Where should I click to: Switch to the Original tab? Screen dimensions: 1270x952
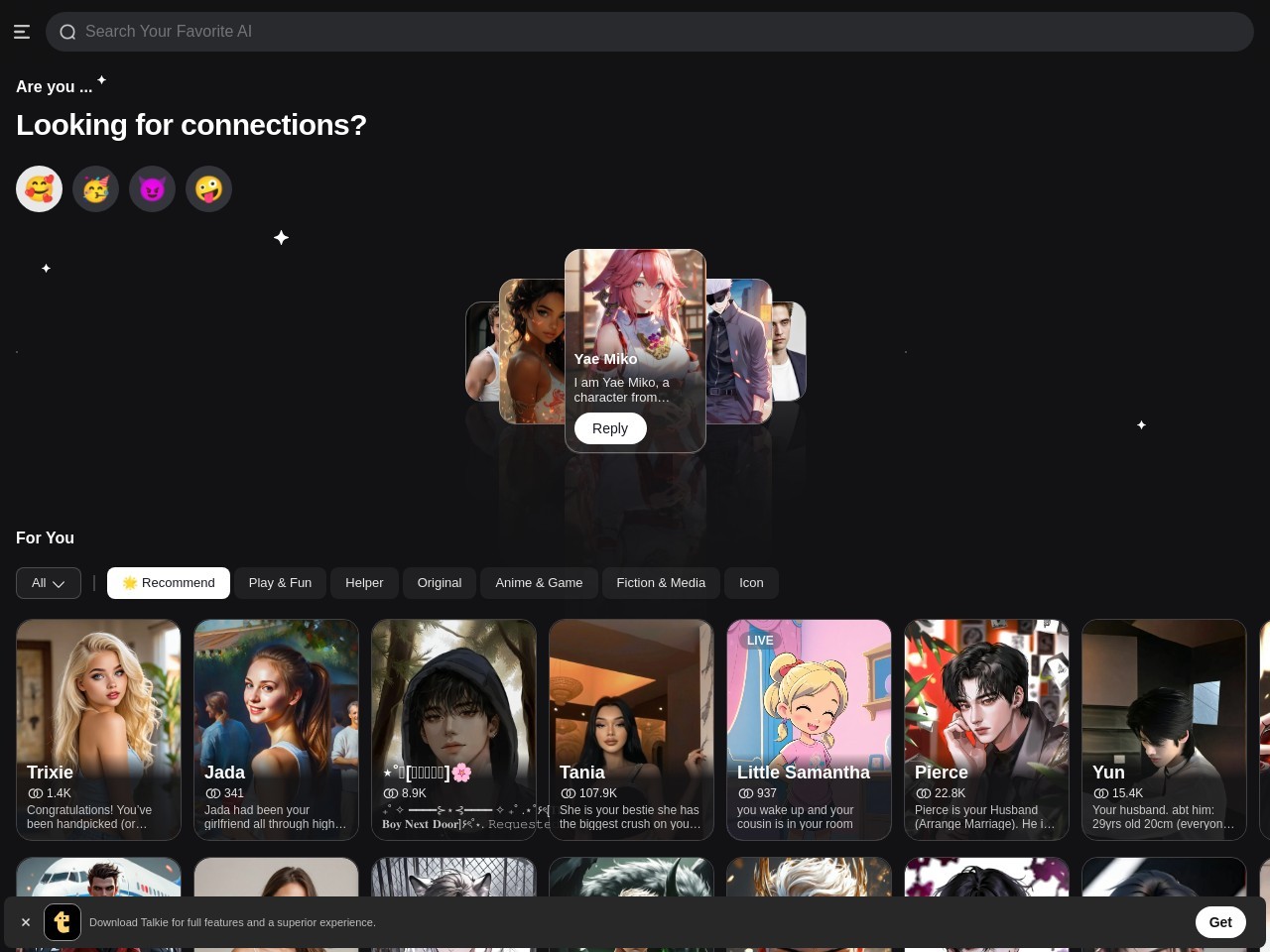(440, 583)
